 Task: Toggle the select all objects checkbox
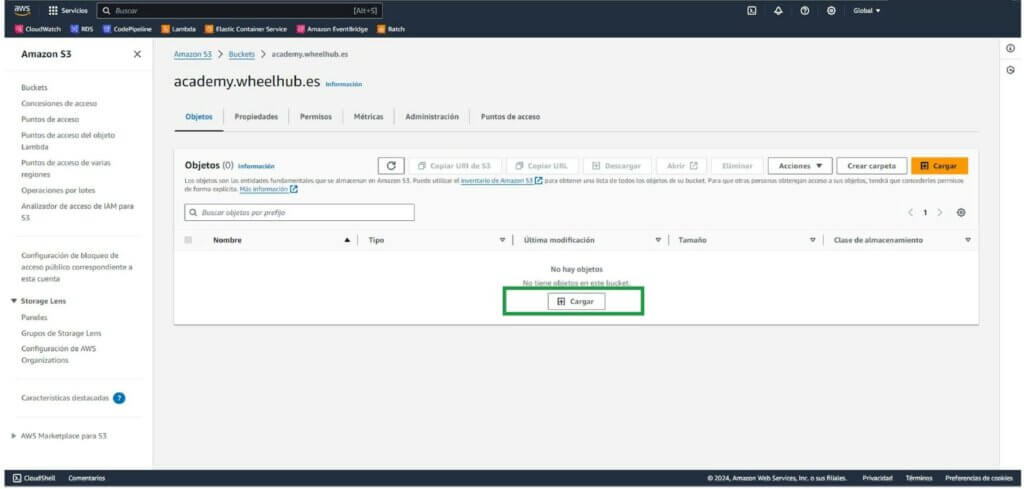click(188, 240)
